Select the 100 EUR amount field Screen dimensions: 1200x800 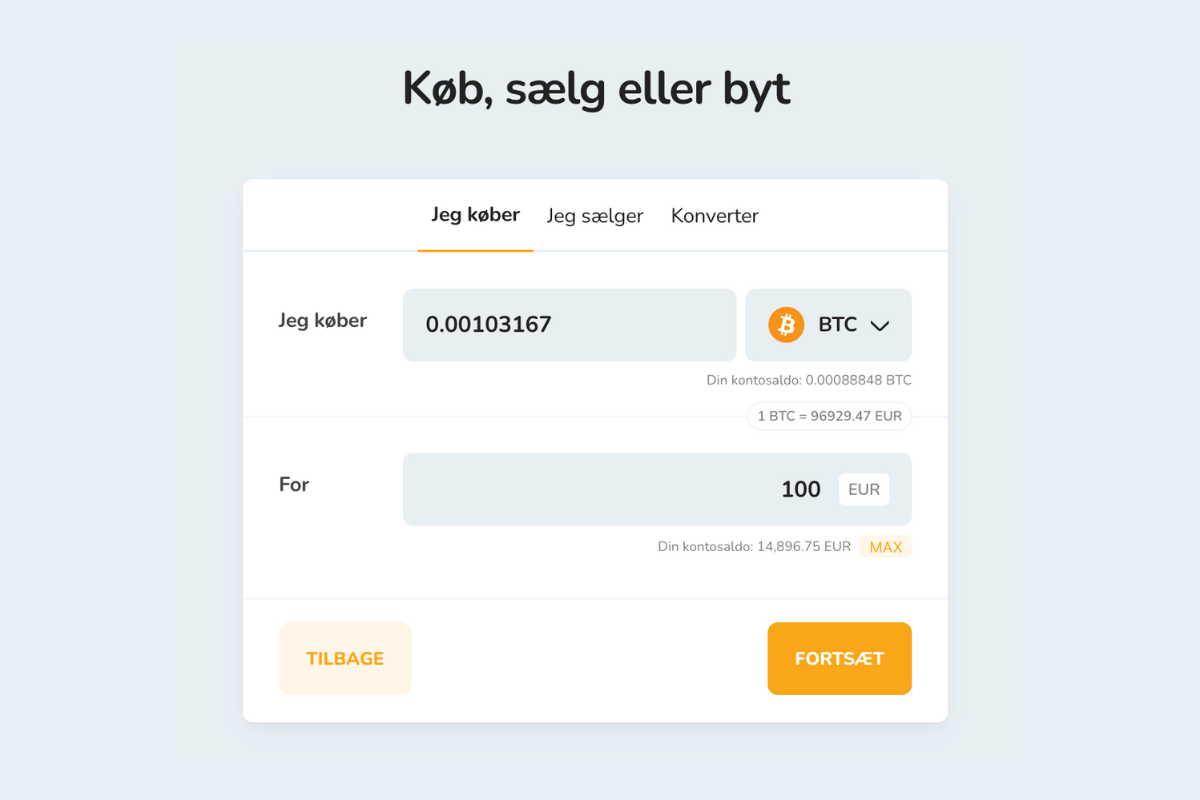657,489
